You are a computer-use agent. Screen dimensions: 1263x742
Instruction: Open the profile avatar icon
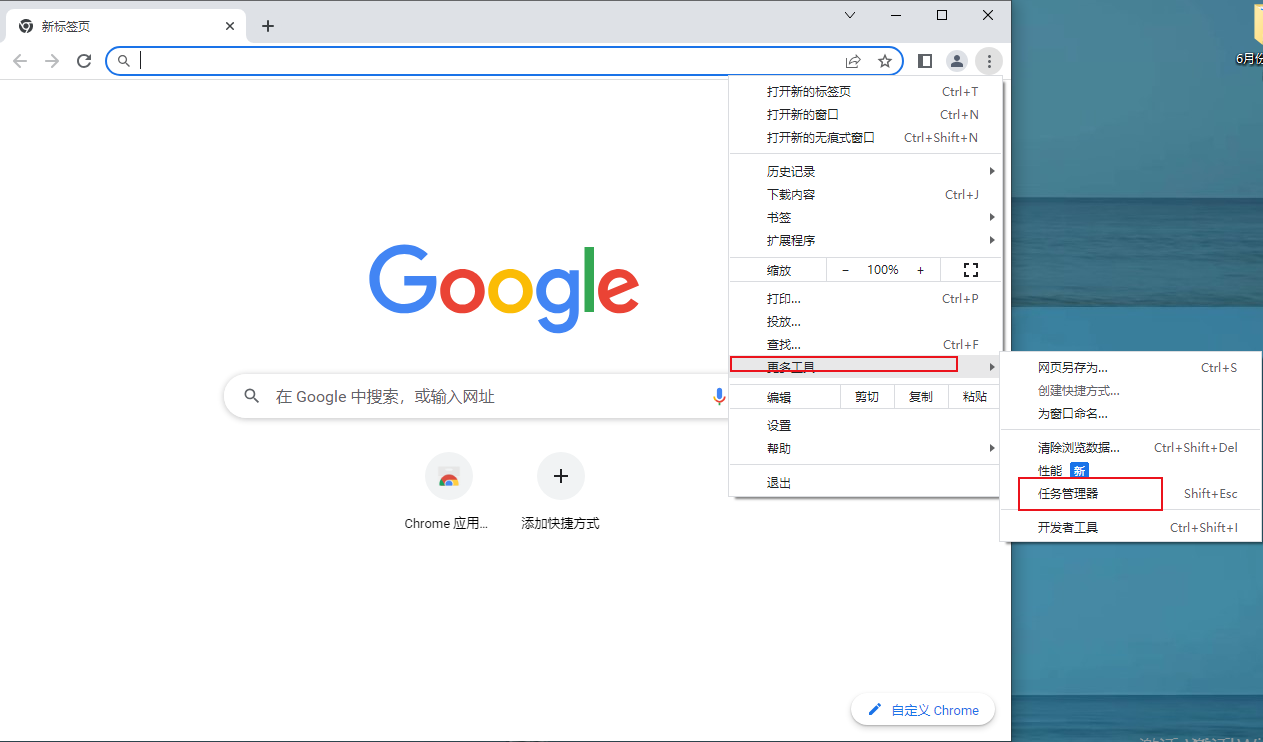pos(957,61)
